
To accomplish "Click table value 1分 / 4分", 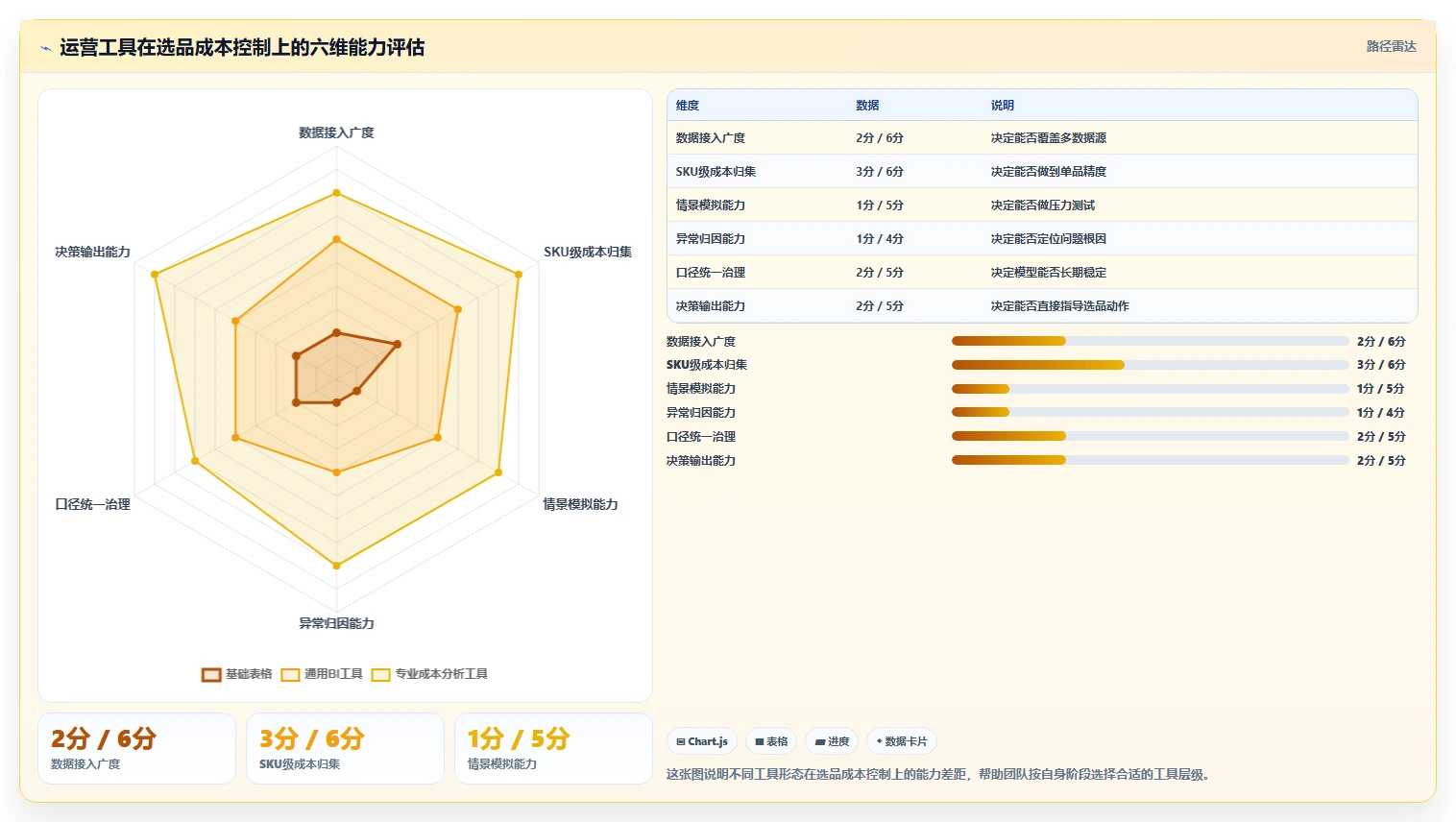I will [x=880, y=239].
